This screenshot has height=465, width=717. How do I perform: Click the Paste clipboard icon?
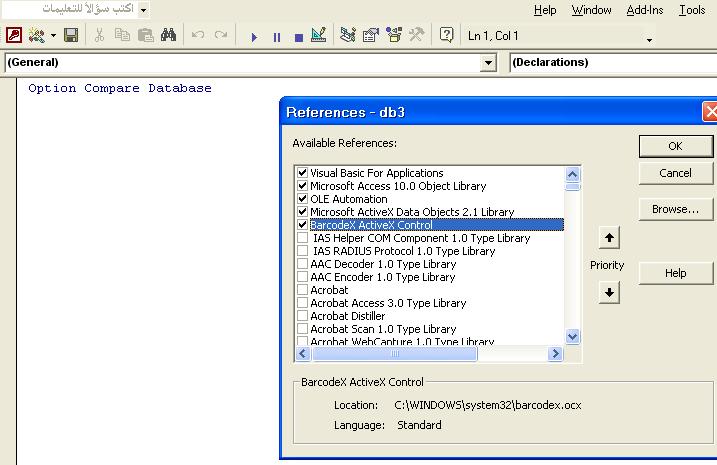point(145,35)
